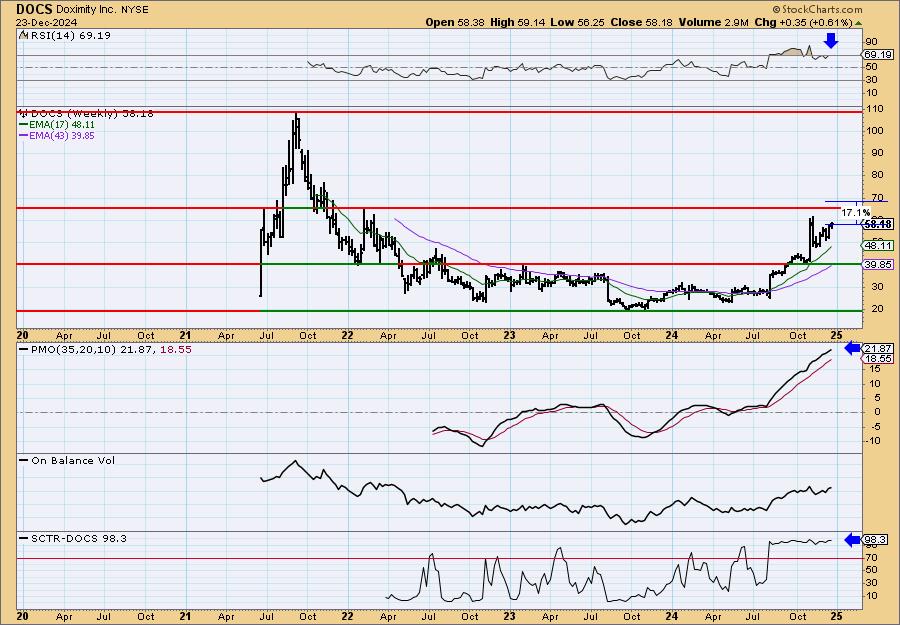Click the green up-triangle beside Chg

click(x=858, y=22)
